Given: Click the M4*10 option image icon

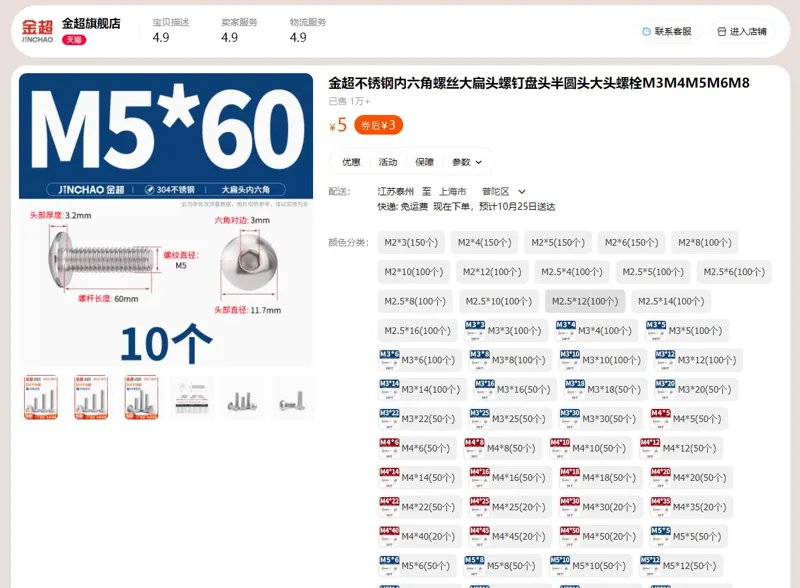Looking at the screenshot, I should click(560, 449).
